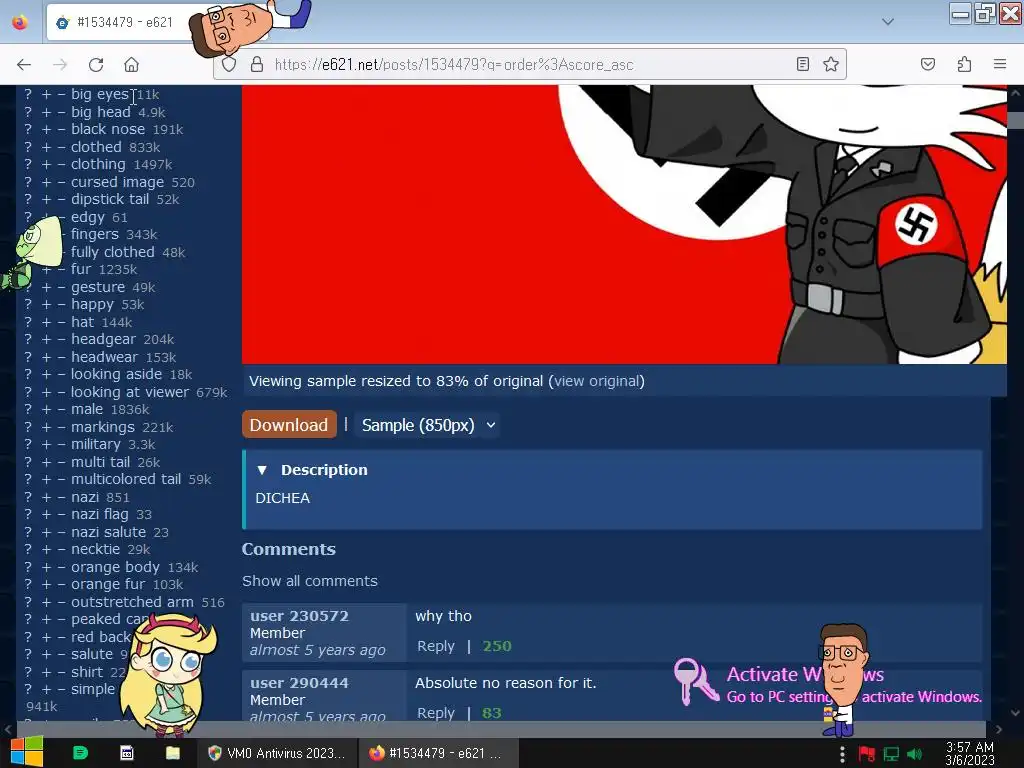This screenshot has width=1024, height=768.
Task: Exclude 'clothing' tag with minus sign
Action: 61,165
